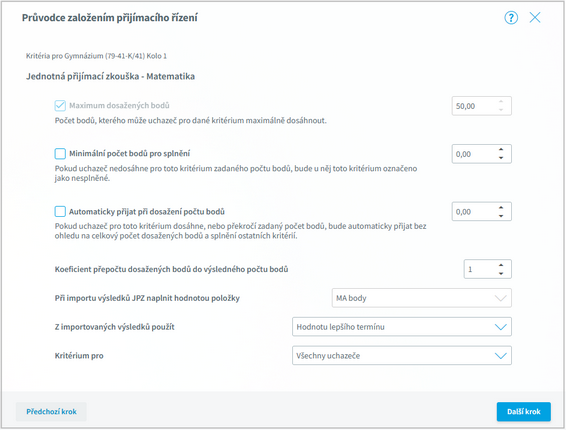Increase the coefficient value with up arrow

pyautogui.click(x=501, y=265)
